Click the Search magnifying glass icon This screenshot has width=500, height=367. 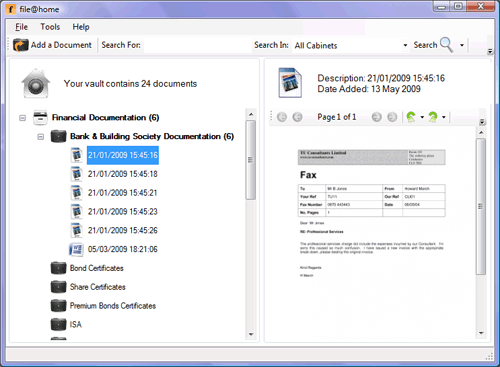446,45
